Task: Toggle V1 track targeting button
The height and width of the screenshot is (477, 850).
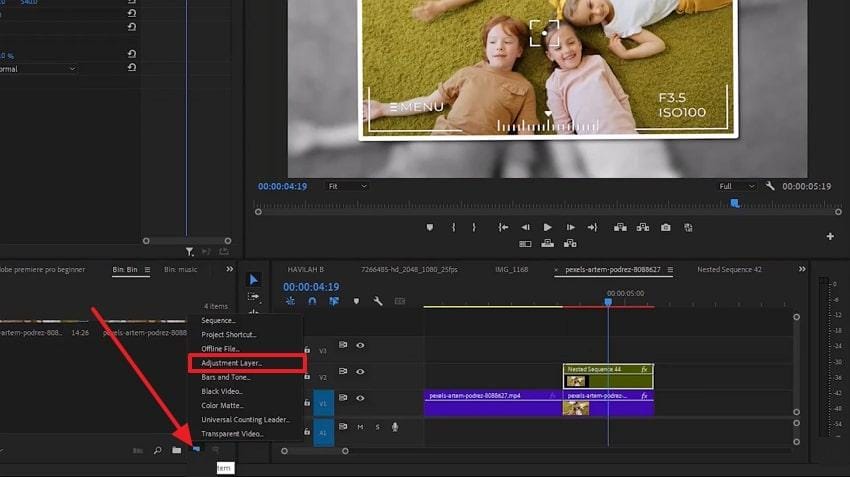Action: pos(324,404)
